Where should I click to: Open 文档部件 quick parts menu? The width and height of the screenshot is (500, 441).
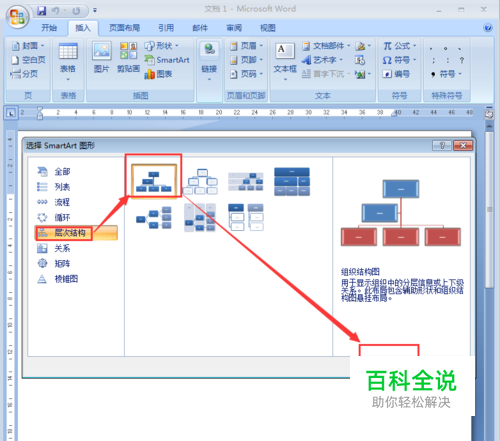pyautogui.click(x=326, y=46)
